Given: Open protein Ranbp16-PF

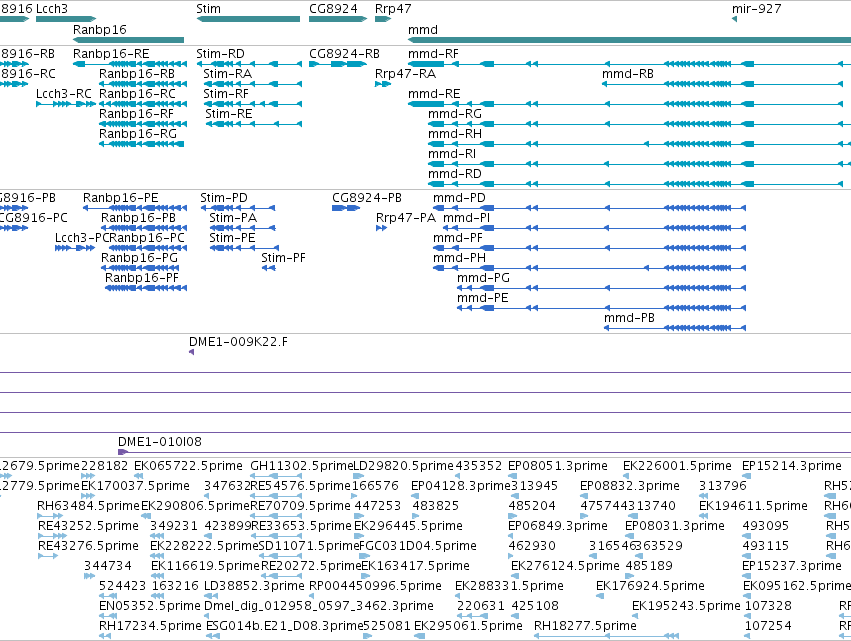Looking at the screenshot, I should pyautogui.click(x=142, y=278).
